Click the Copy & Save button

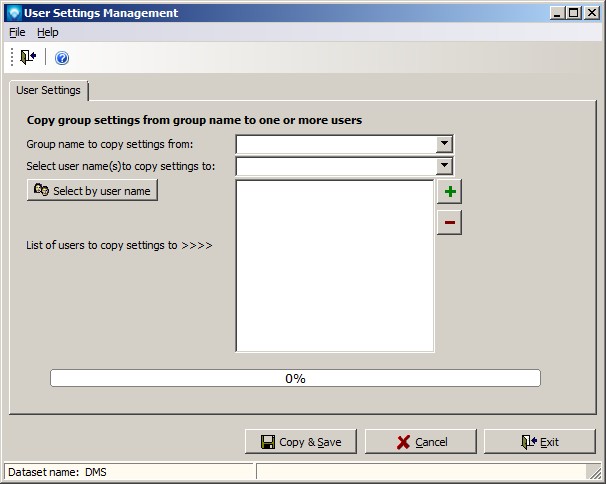coord(301,442)
